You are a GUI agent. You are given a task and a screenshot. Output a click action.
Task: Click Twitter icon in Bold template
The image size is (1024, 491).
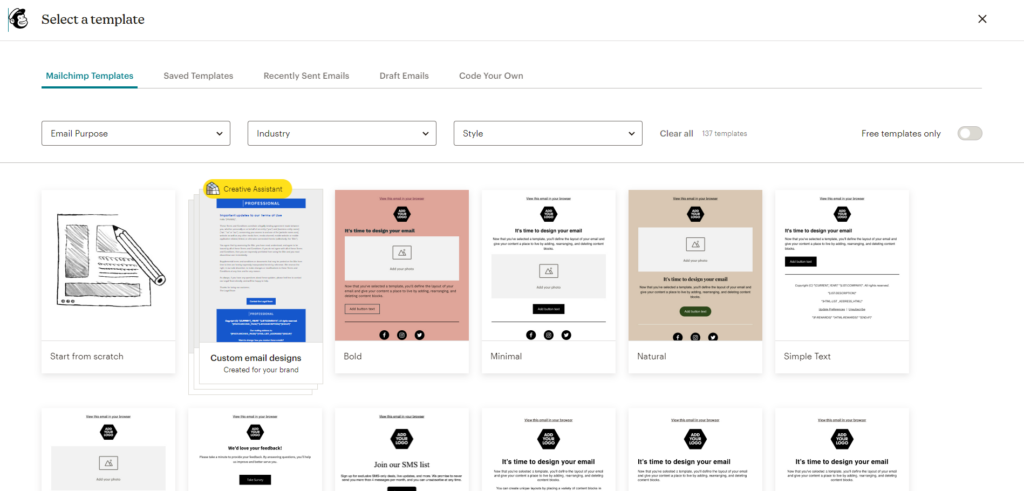[419, 334]
